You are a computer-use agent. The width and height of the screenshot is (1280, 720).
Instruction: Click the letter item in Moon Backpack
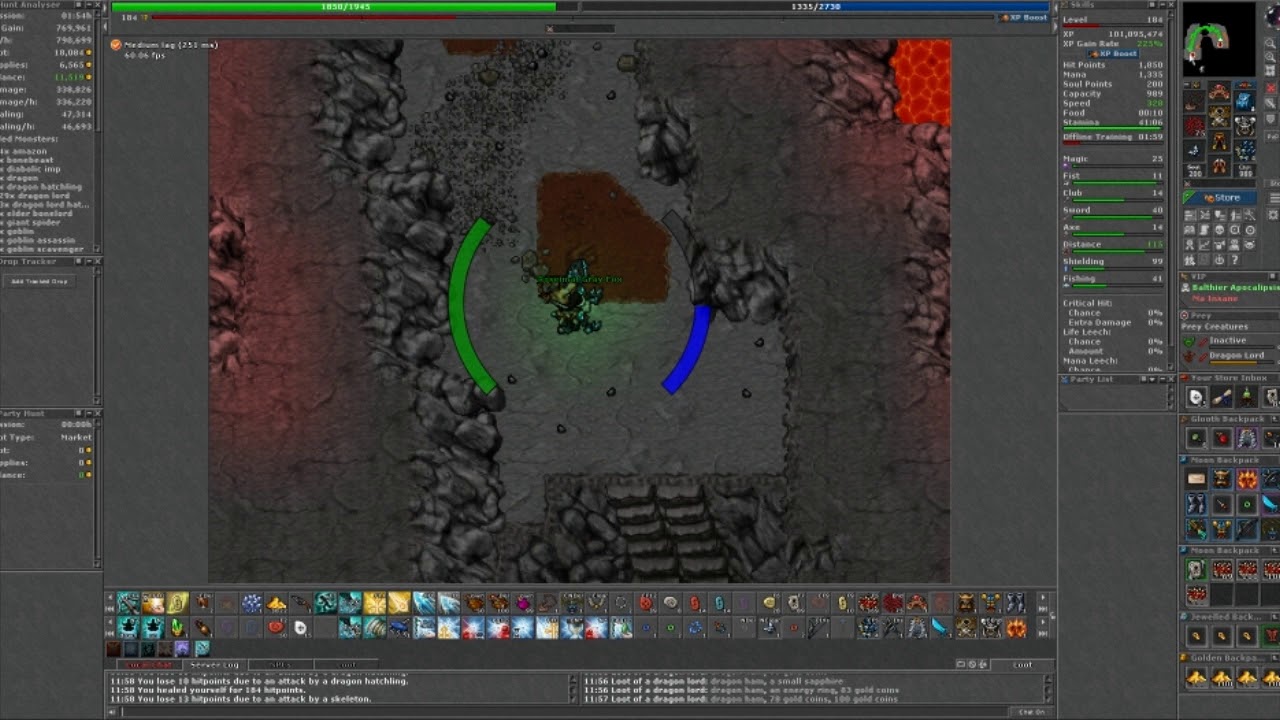click(1197, 480)
